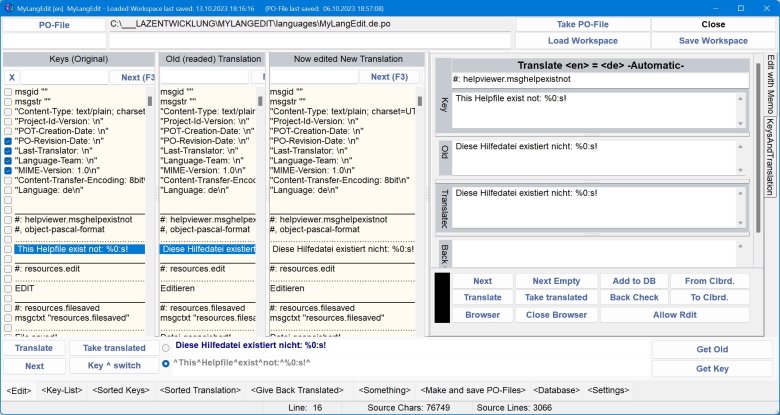Screen dimensions: 780x415
Task: Click the Back Check button
Action: point(634,298)
